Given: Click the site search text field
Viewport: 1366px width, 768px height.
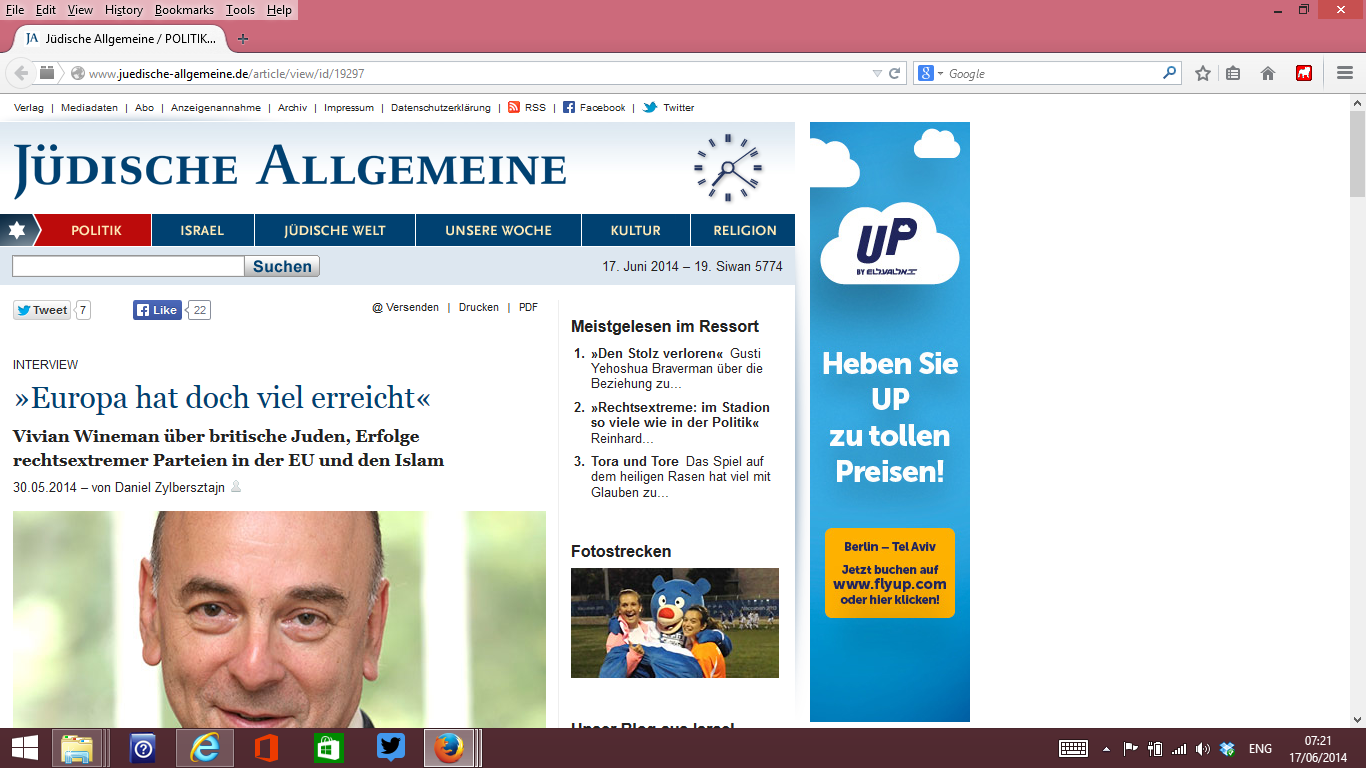Looking at the screenshot, I should click(128, 266).
